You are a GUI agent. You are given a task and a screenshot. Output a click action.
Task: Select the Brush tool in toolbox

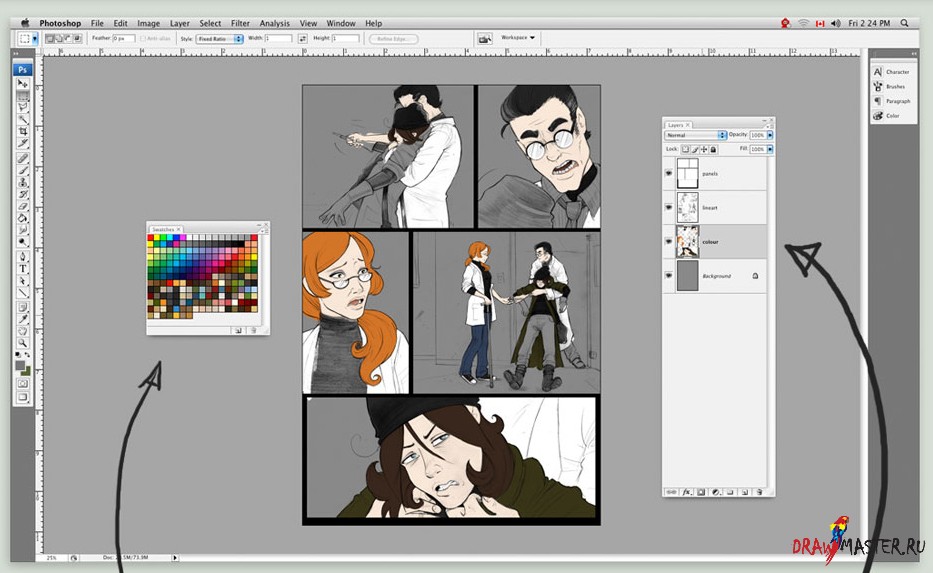[23, 170]
